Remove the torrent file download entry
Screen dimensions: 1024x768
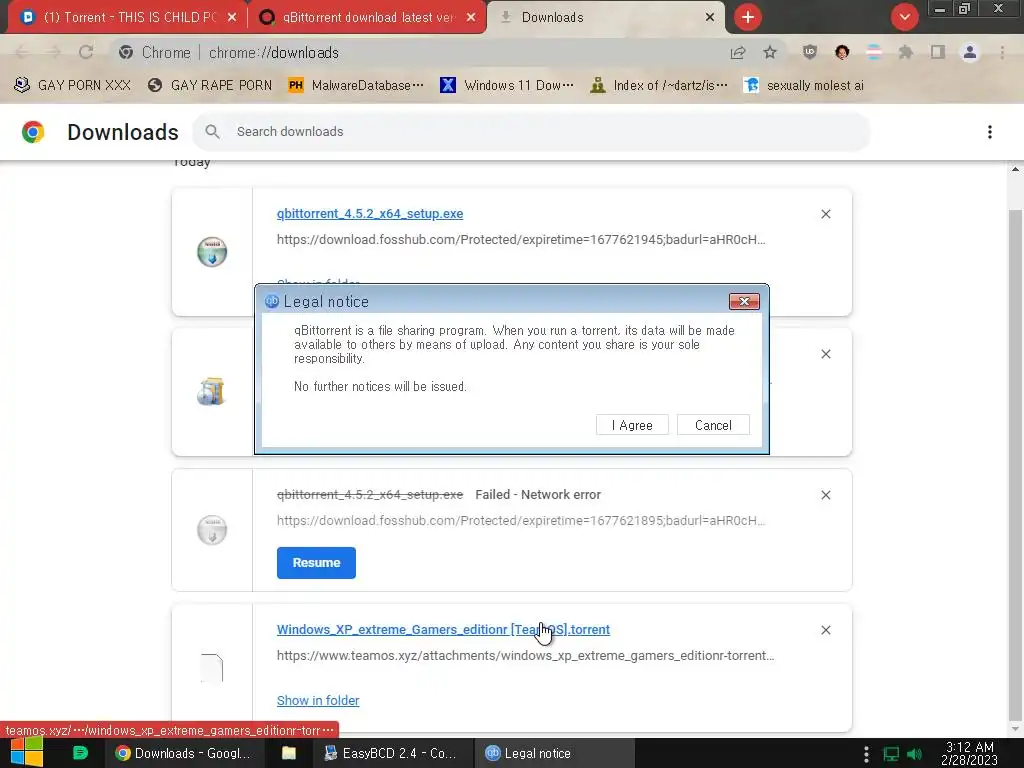coord(825,630)
